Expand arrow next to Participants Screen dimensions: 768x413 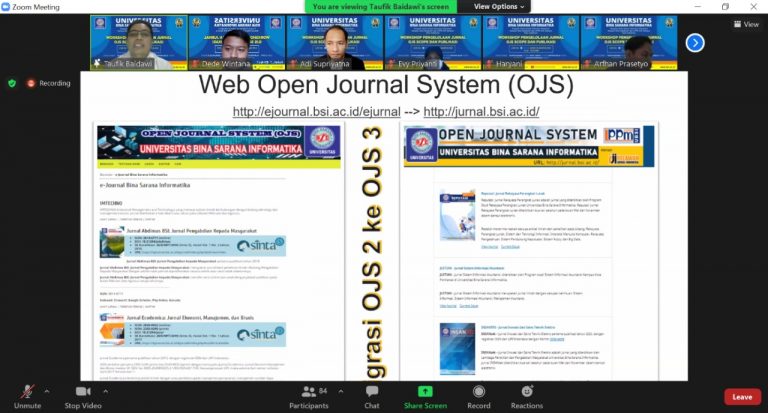341,391
